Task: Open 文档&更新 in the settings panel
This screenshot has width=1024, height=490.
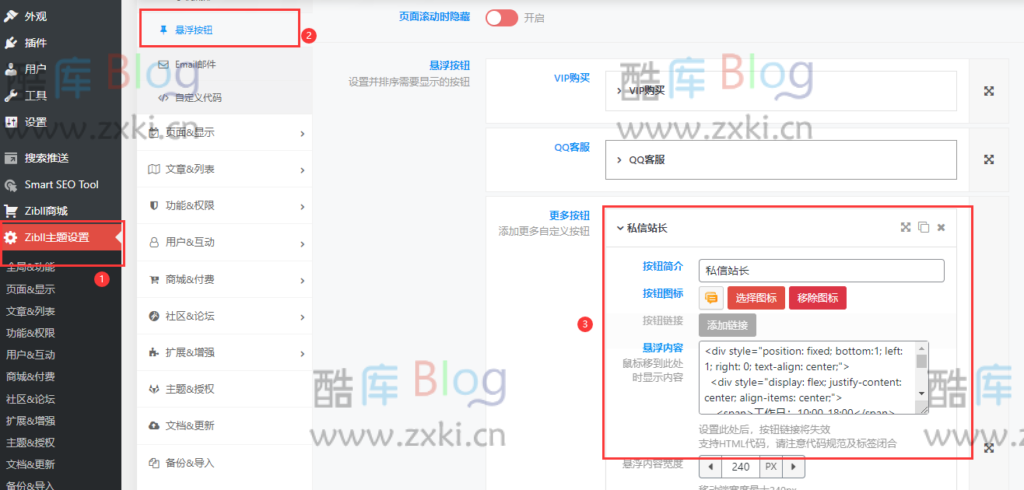Action: 225,426
